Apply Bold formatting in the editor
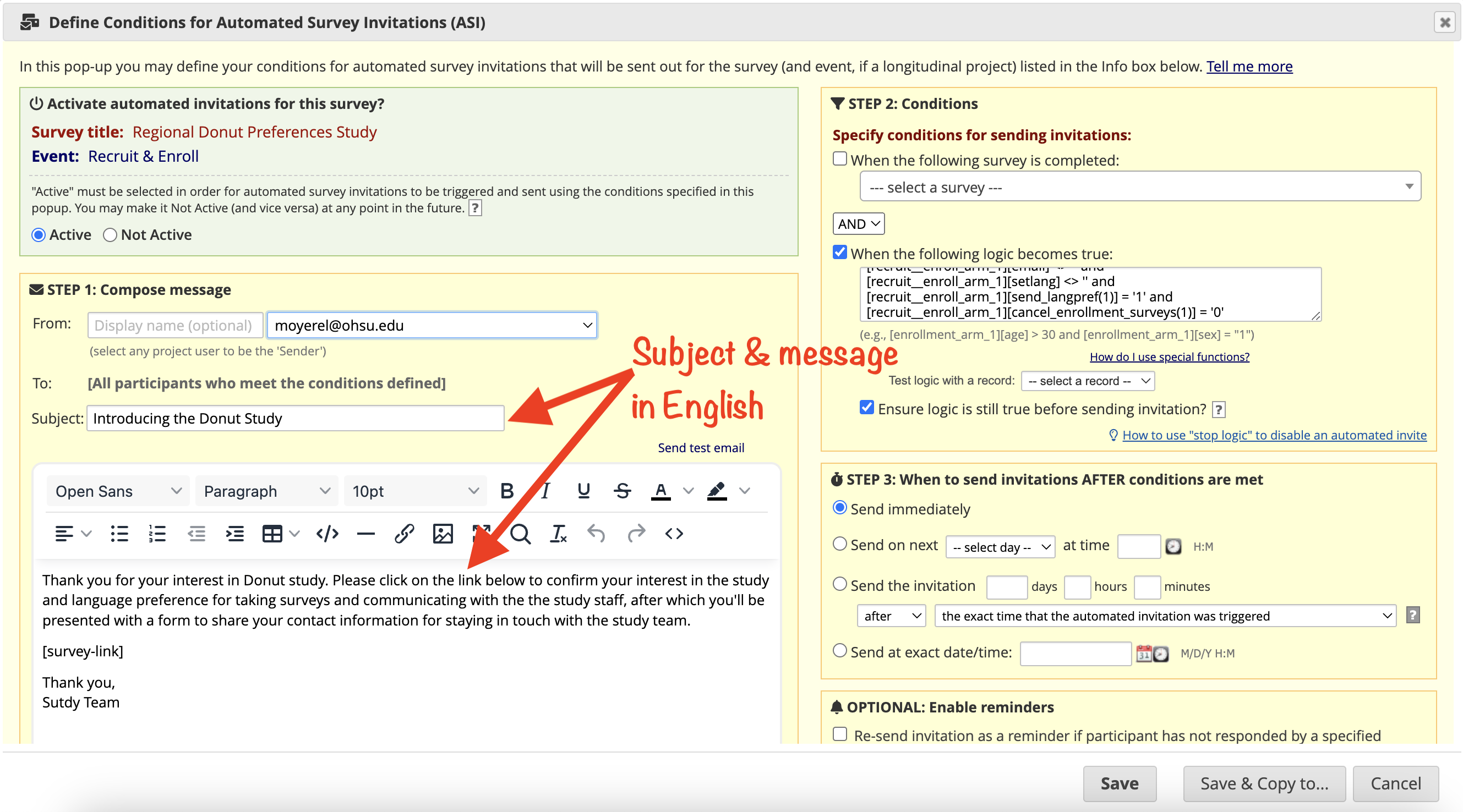 pos(506,491)
